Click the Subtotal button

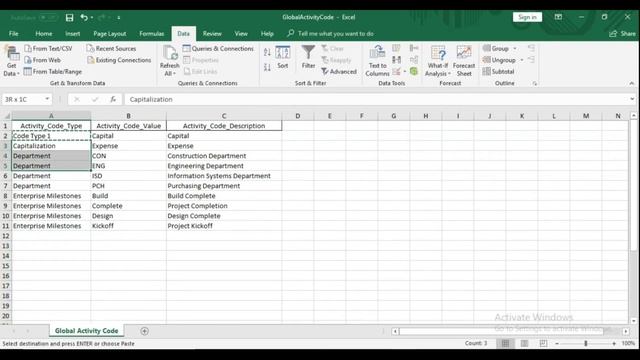[498, 71]
